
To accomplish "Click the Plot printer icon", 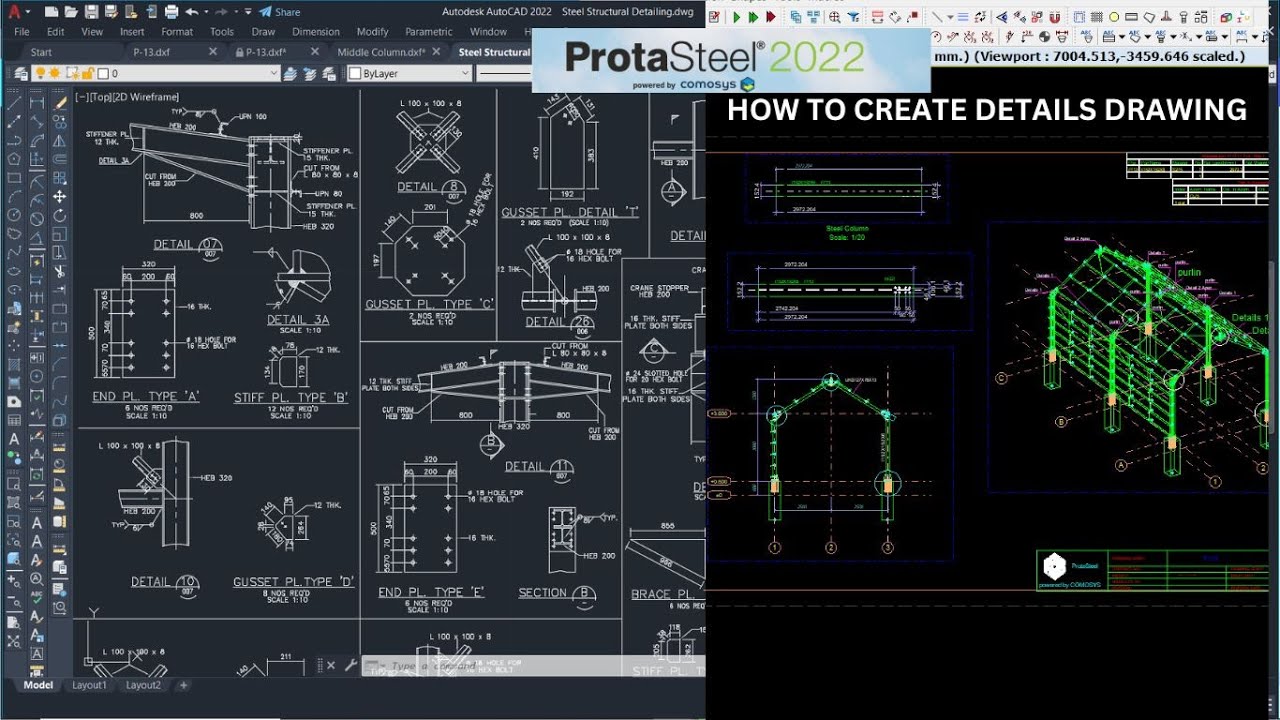I will (171, 12).
